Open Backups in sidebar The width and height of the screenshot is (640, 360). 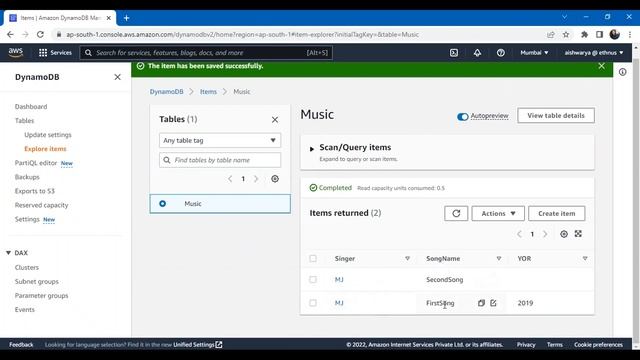(x=27, y=177)
